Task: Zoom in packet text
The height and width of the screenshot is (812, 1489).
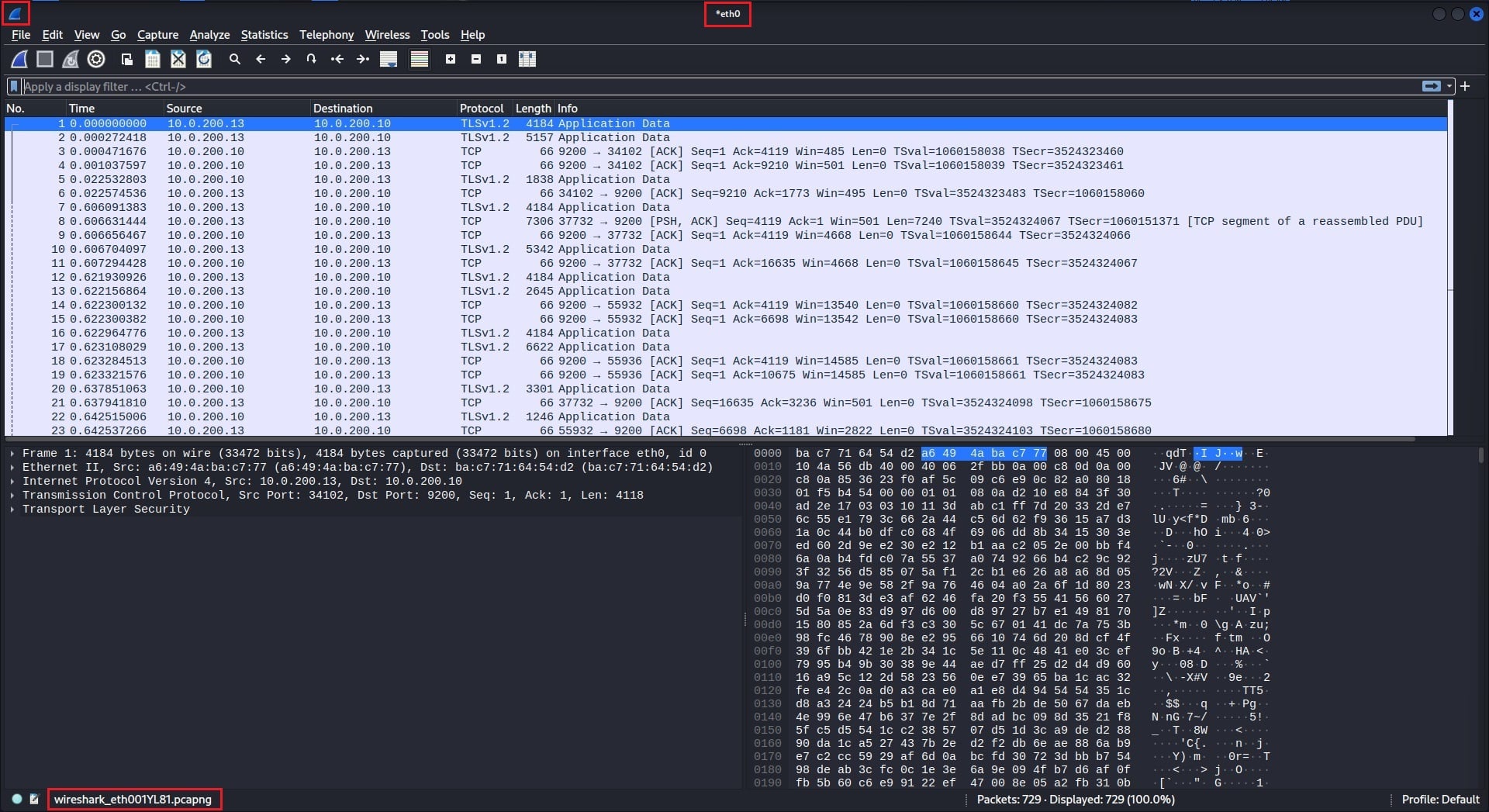Action: 451,59
